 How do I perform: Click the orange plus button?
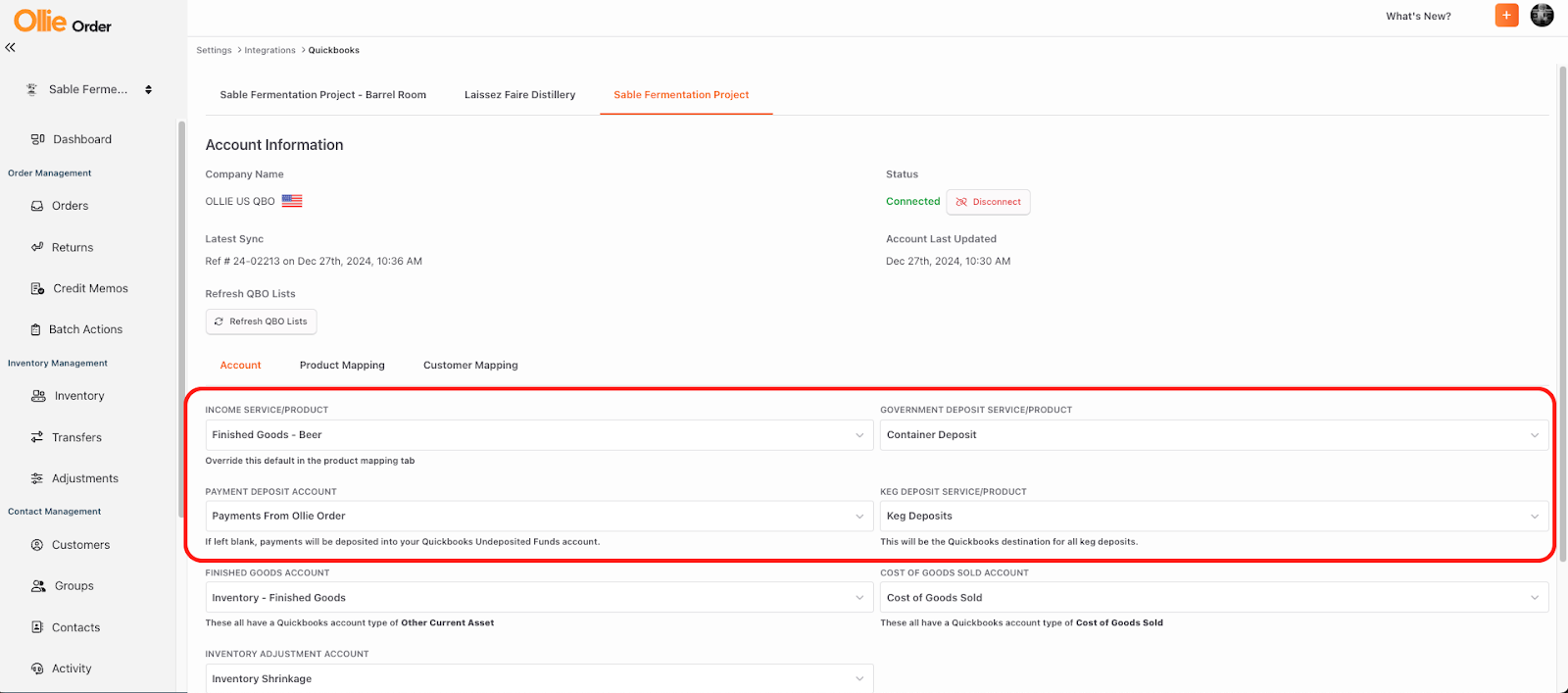click(x=1506, y=15)
